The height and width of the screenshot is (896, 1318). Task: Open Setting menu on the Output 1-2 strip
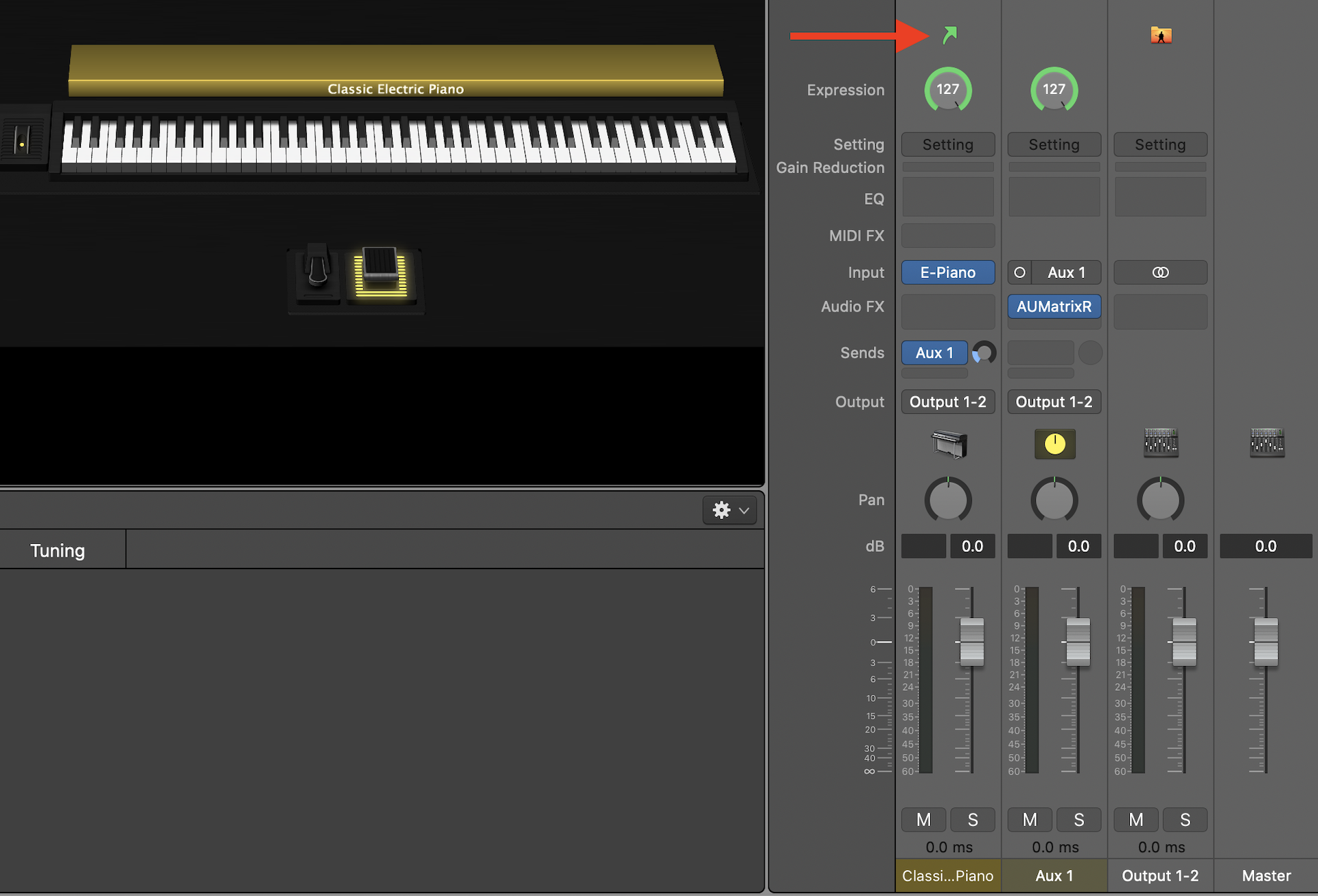tap(1160, 144)
